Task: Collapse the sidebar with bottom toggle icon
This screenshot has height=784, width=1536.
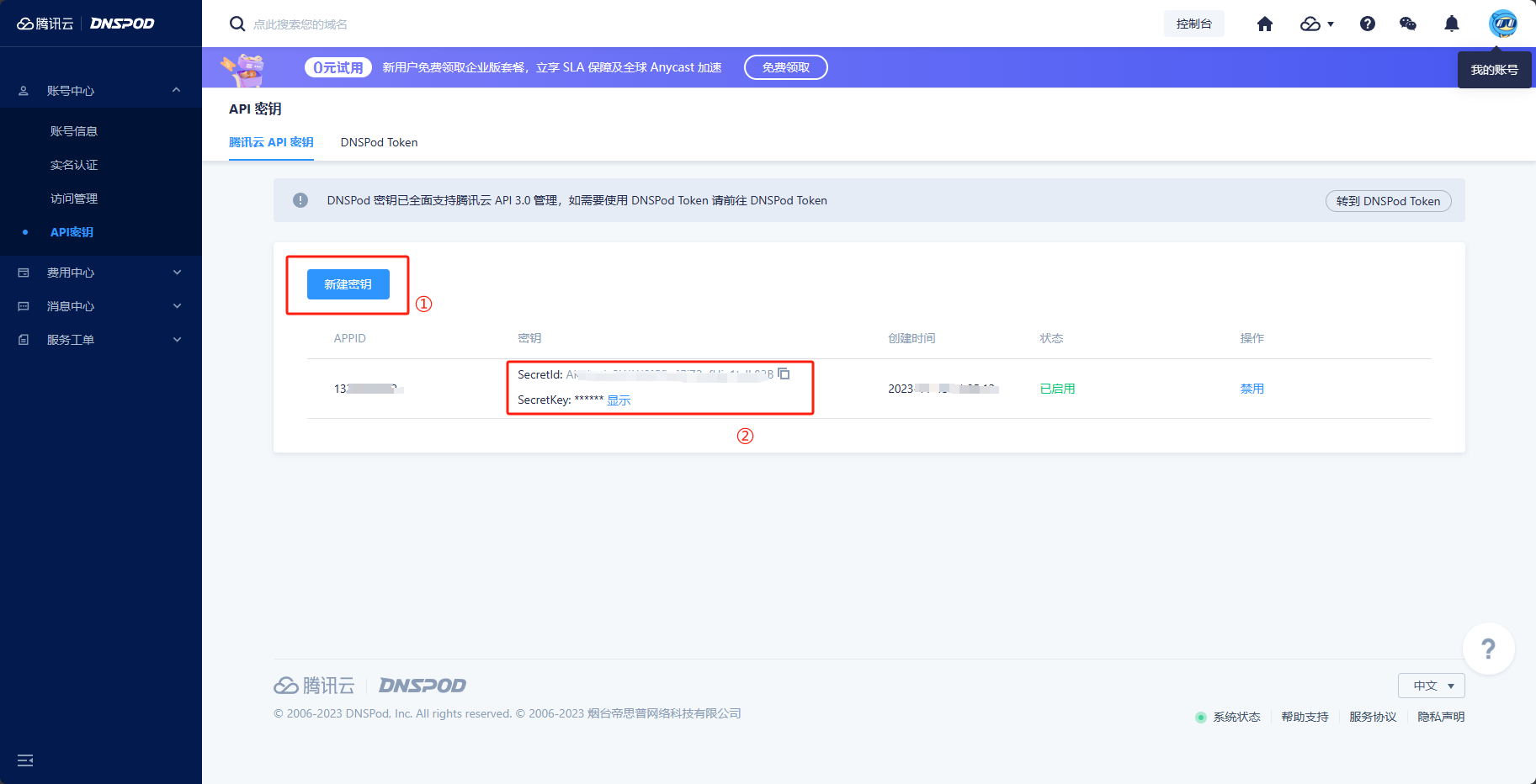Action: coord(25,760)
